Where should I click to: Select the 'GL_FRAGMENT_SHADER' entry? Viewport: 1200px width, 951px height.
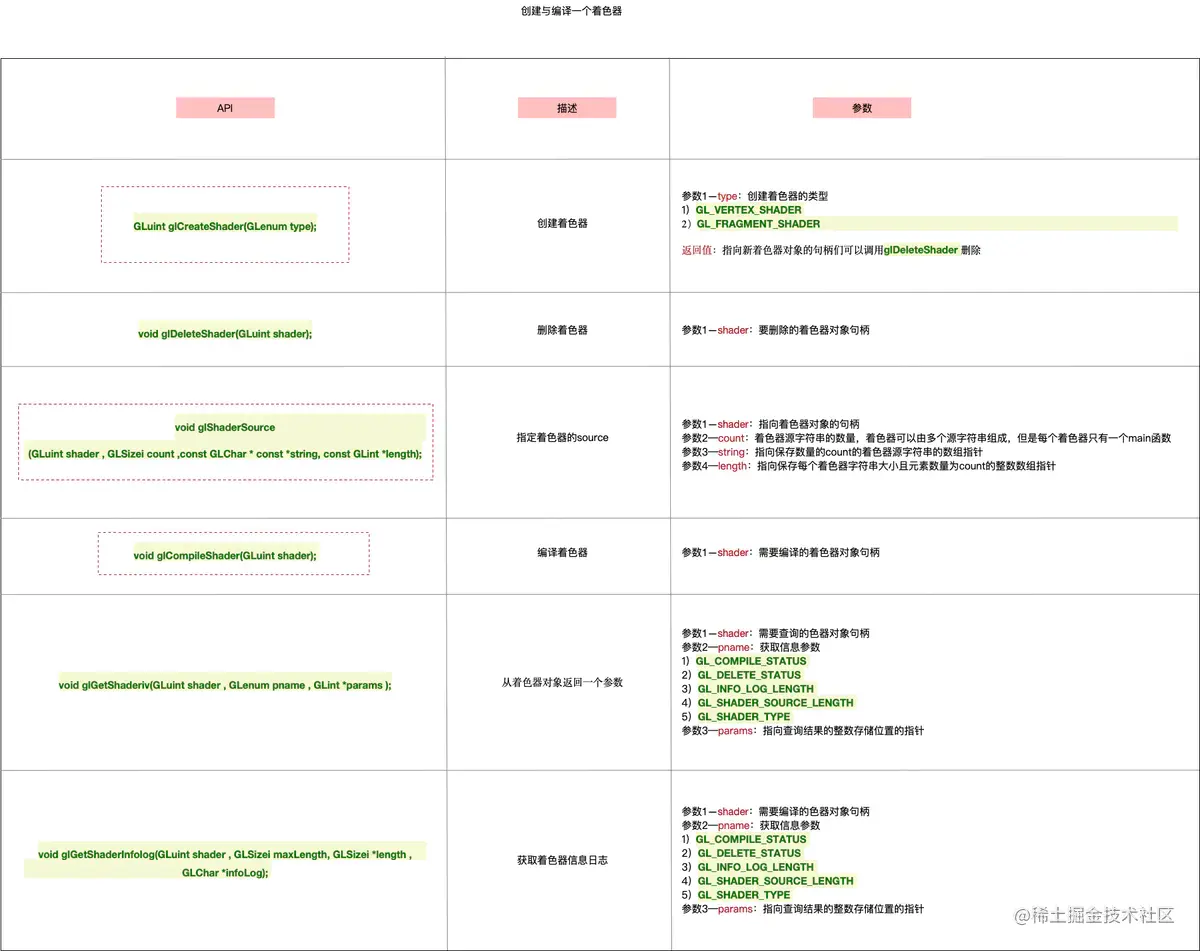[758, 224]
